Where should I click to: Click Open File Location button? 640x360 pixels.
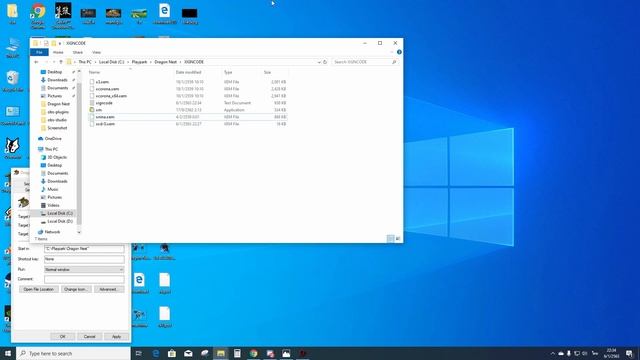pos(39,289)
